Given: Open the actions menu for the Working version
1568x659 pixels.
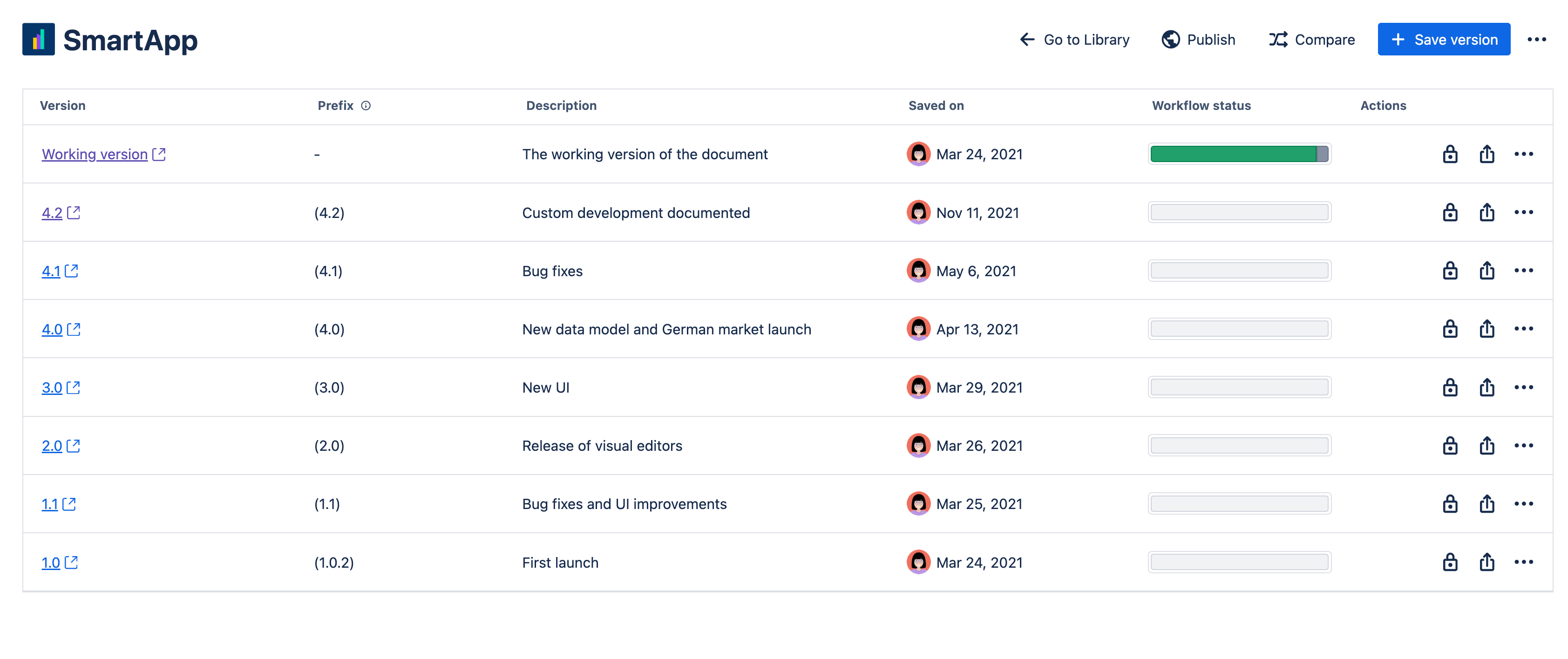Looking at the screenshot, I should (x=1525, y=154).
